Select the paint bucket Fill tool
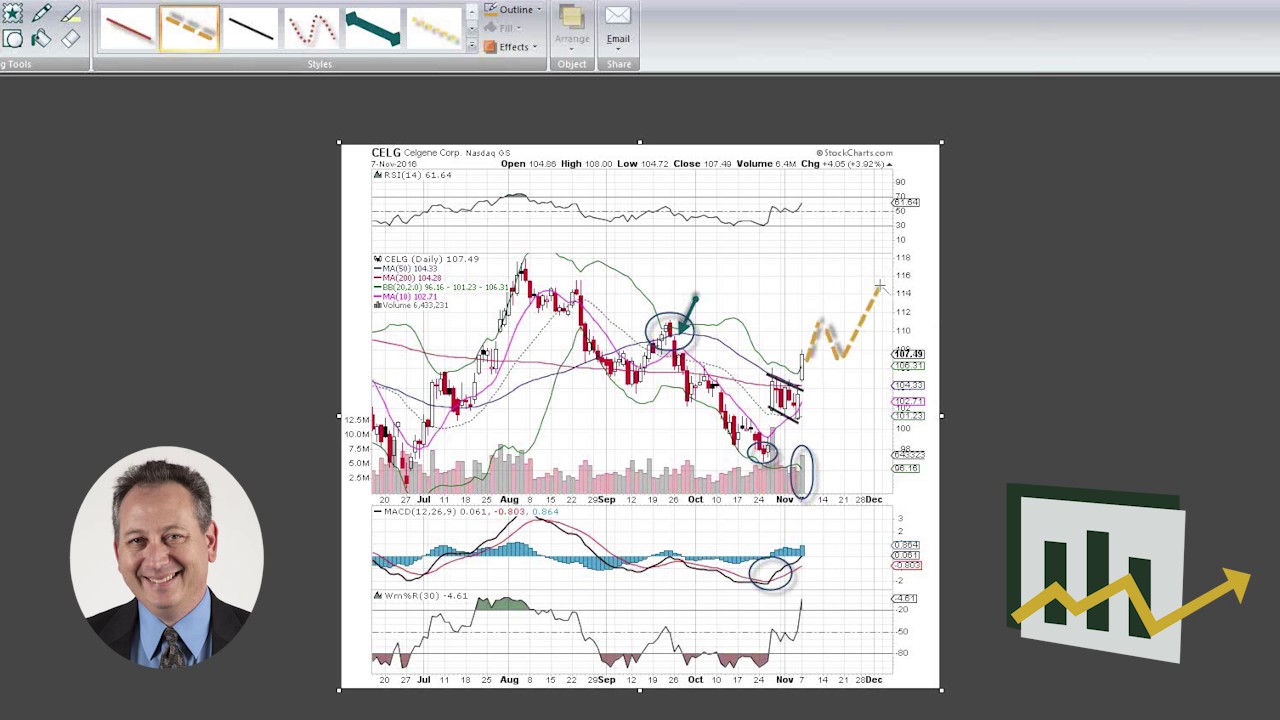Screen dimensions: 1280x720 pyautogui.click(x=41, y=39)
